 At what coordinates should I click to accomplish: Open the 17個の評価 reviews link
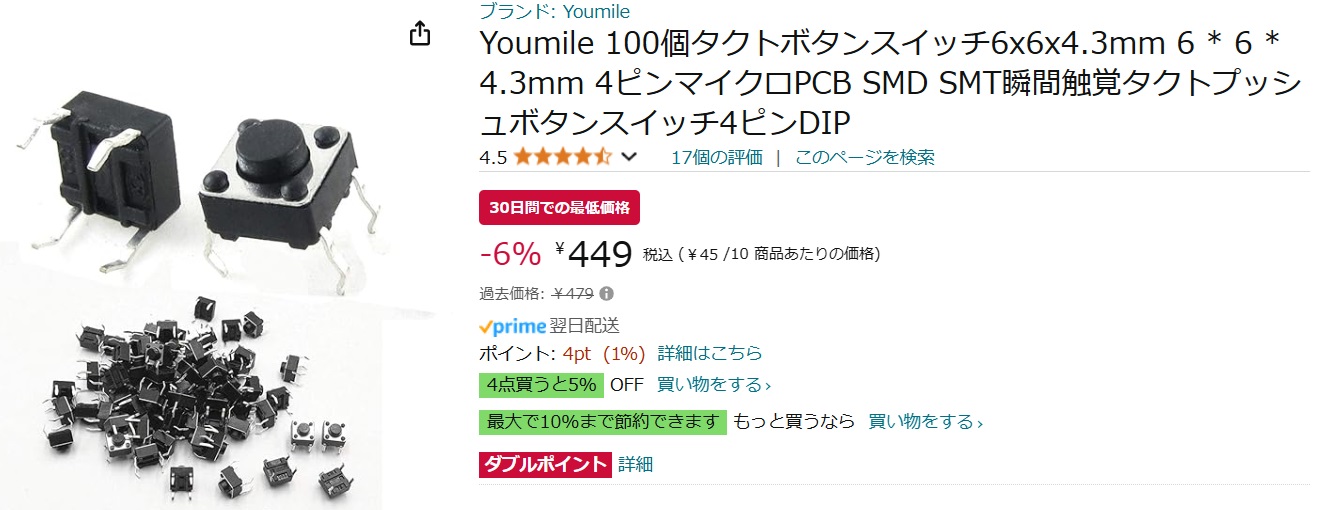[x=717, y=157]
